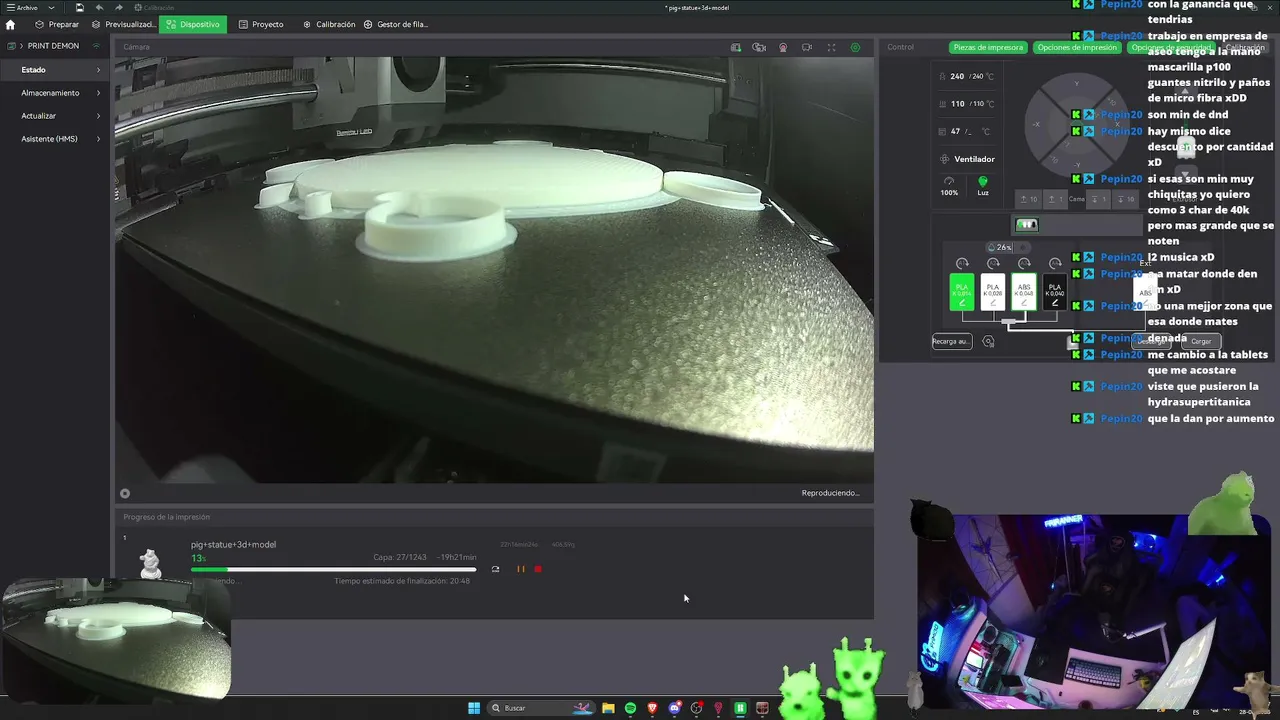
Task: Open AMS settings gear icon
Action: (988, 341)
